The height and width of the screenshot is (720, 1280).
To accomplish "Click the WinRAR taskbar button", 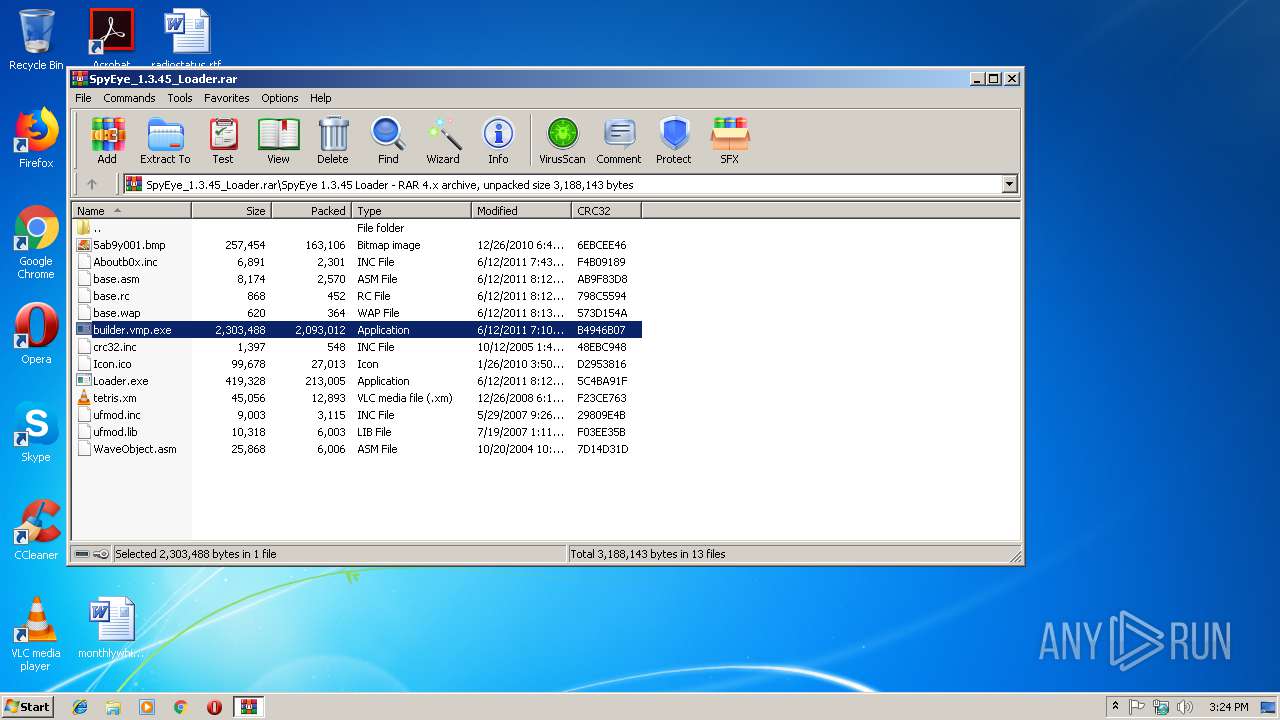I will point(248,707).
